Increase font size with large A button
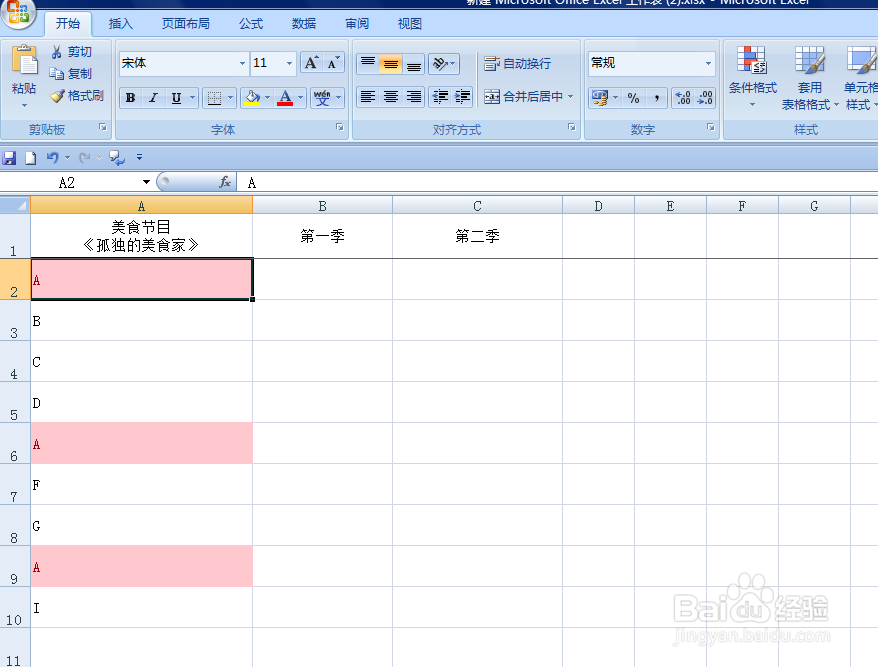 click(311, 63)
